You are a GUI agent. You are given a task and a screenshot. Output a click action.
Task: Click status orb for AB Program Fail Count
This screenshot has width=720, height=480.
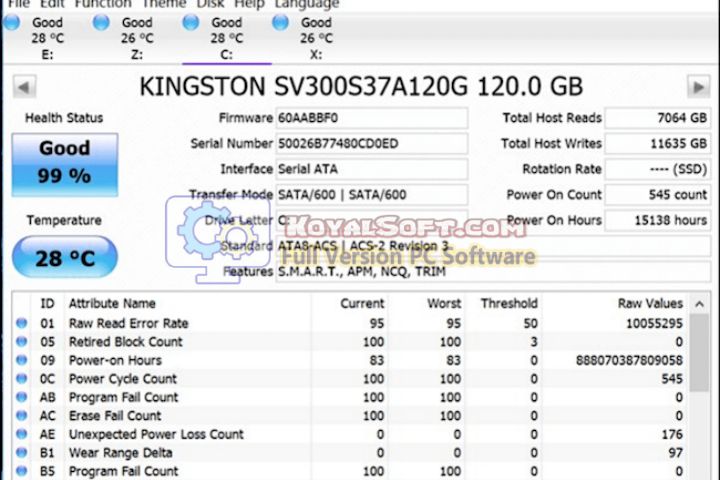point(22,397)
